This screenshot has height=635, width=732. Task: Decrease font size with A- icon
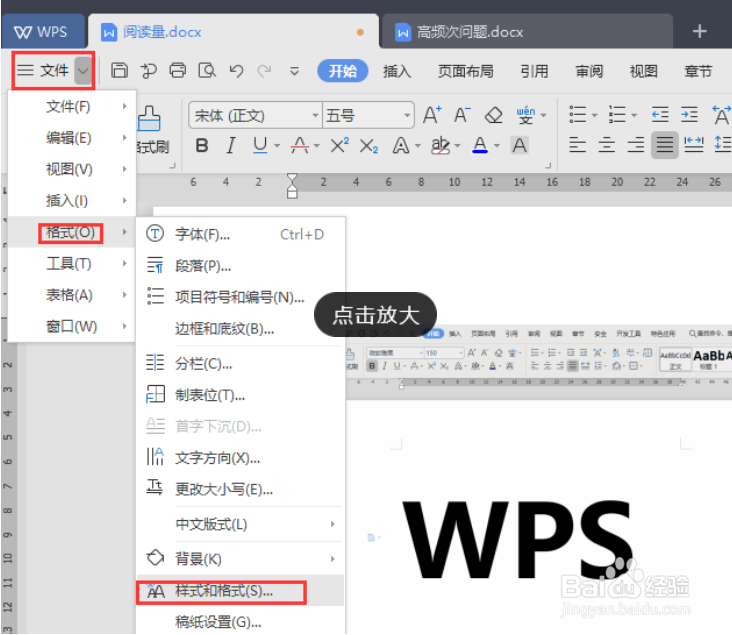462,115
